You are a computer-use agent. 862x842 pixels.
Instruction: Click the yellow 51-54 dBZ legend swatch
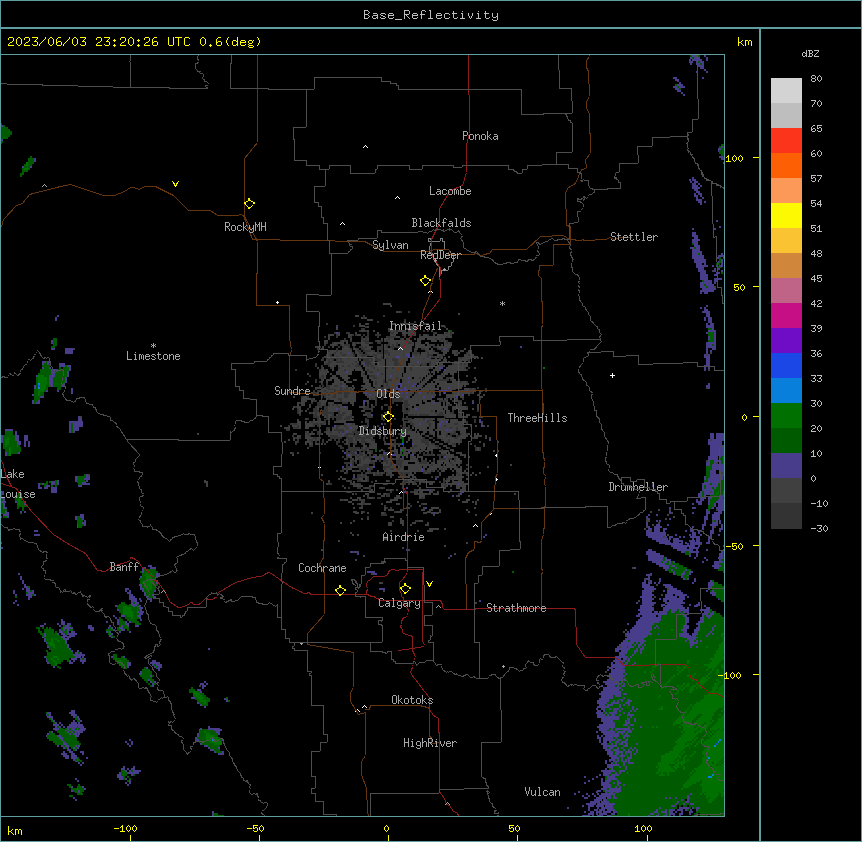click(x=786, y=215)
